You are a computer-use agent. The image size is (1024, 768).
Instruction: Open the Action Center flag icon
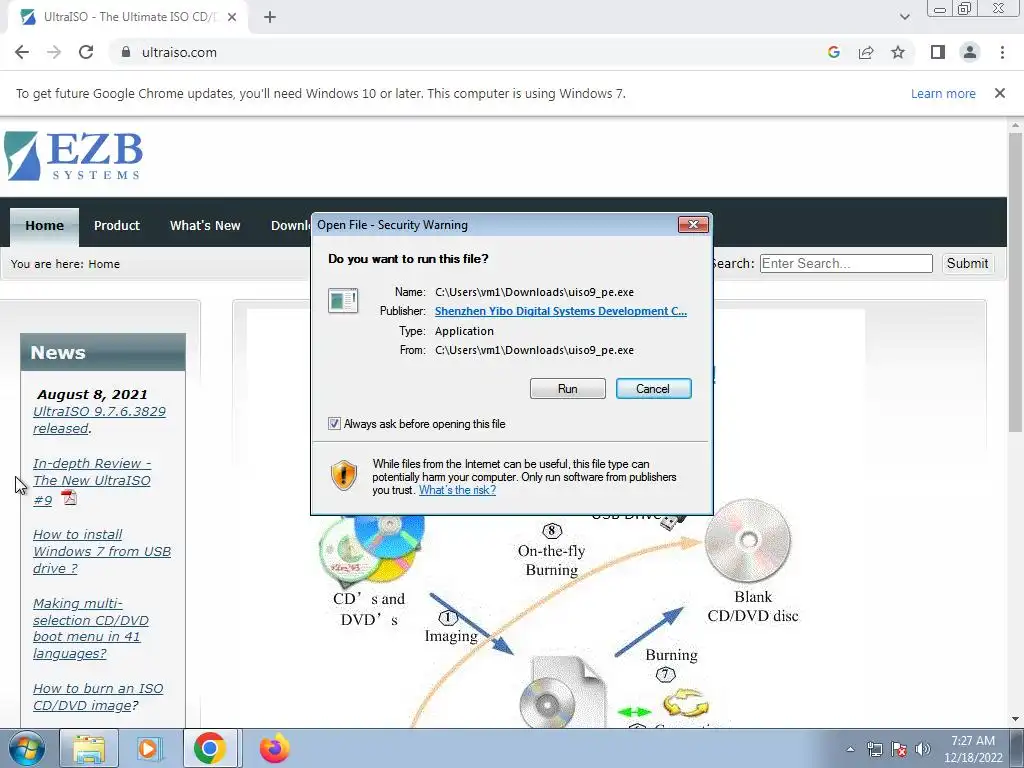899,749
